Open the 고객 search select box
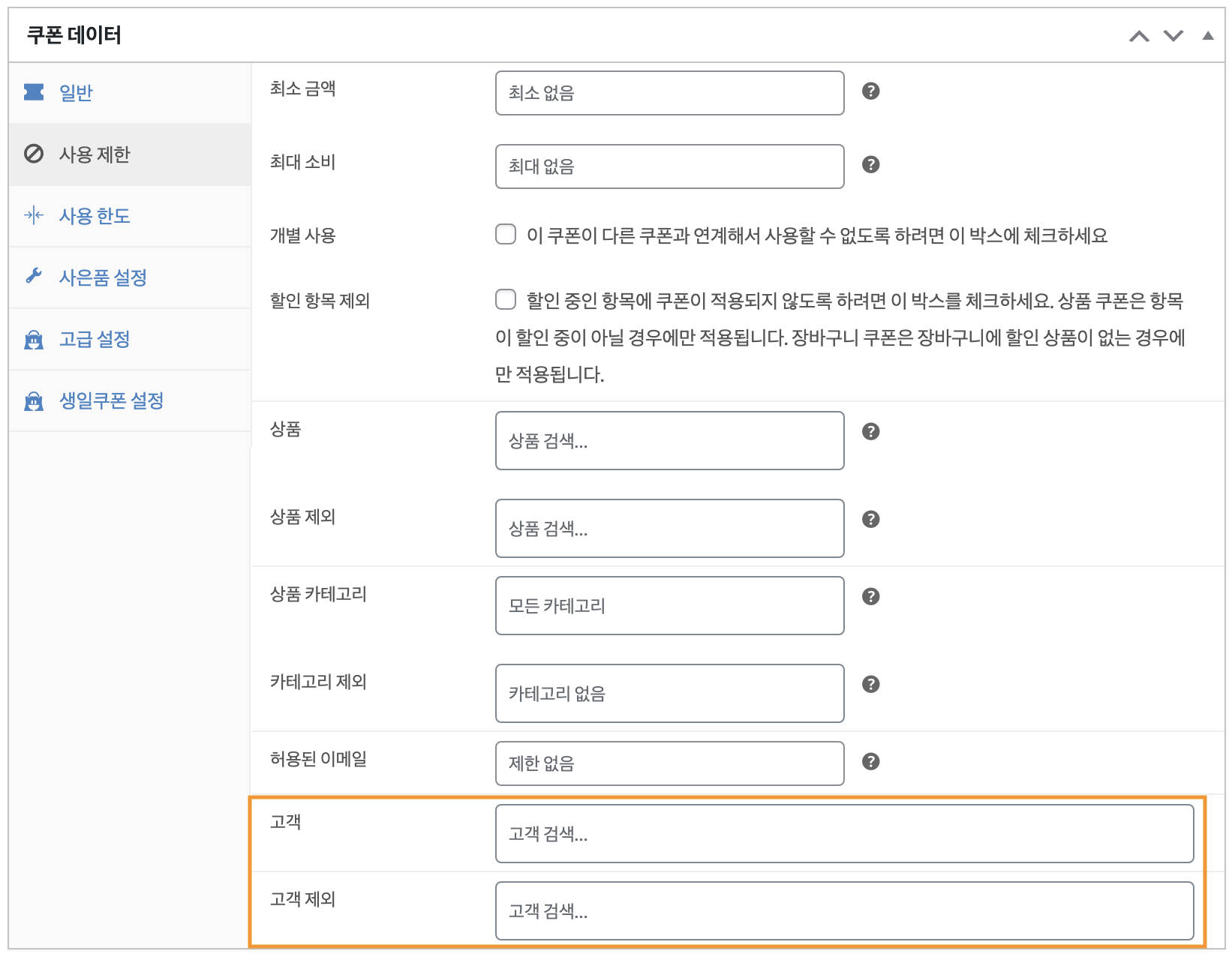The width and height of the screenshot is (1232, 957). (845, 833)
